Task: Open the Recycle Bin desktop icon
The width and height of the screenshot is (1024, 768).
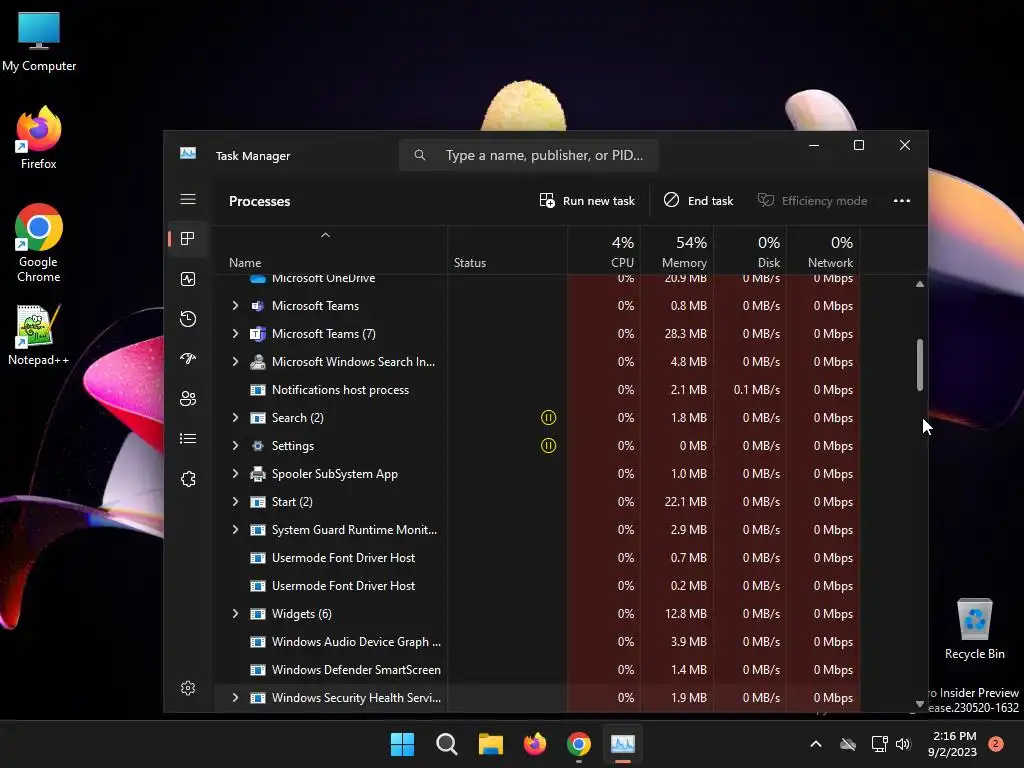Action: pos(974,629)
